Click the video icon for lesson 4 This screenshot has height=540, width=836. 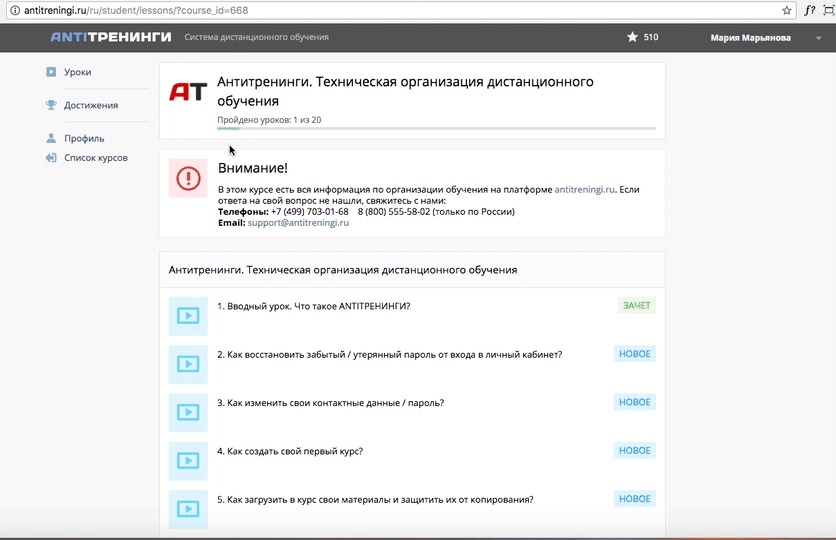[188, 461]
